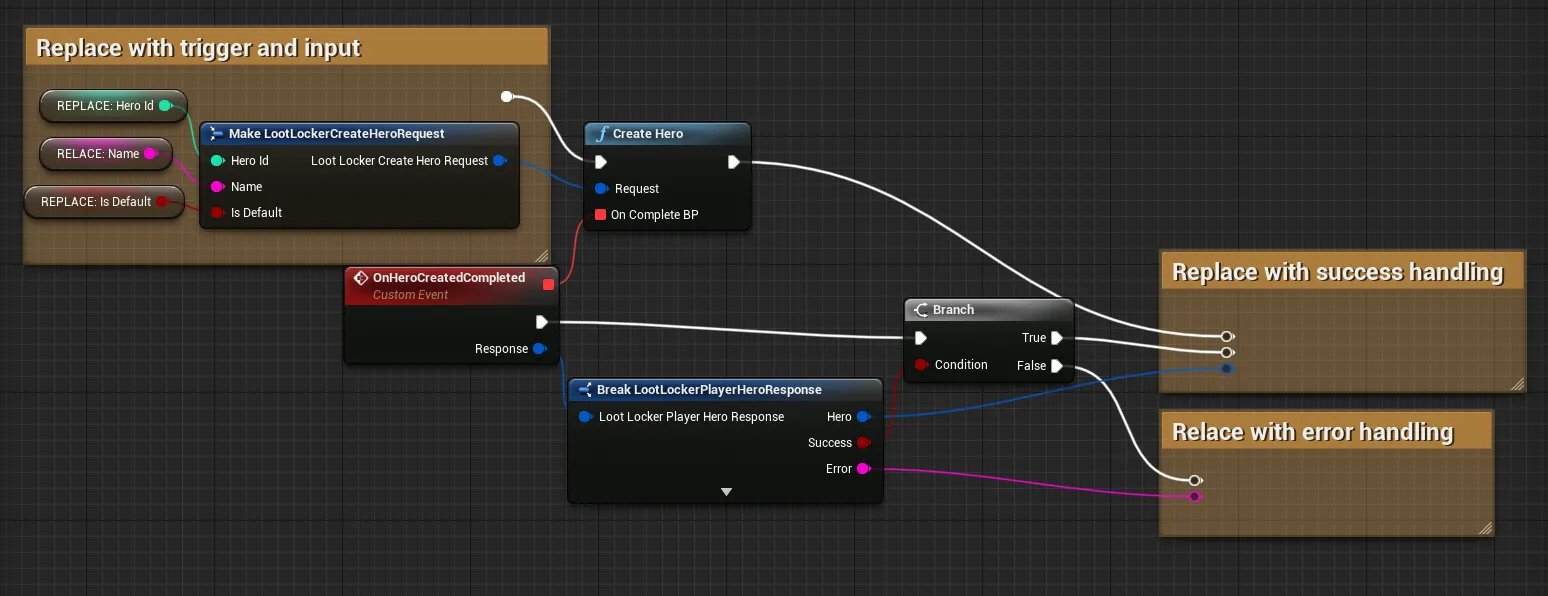
Task: Click the Is Default input pin
Action: [x=217, y=212]
